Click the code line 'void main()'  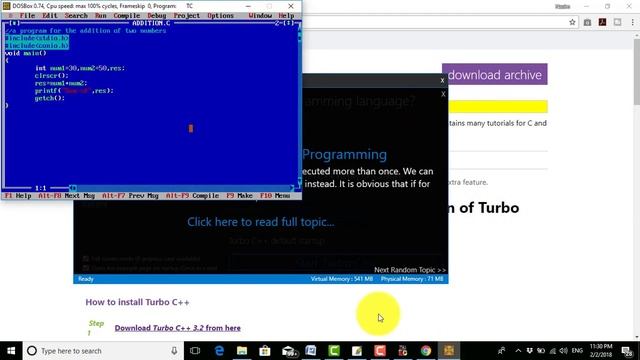[25, 53]
